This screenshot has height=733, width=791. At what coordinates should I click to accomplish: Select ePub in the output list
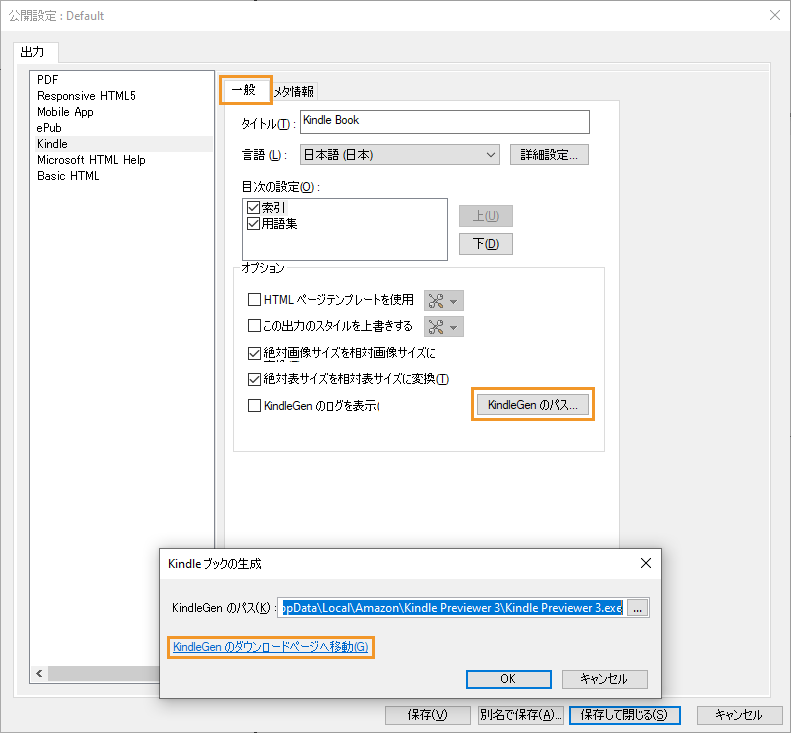click(49, 128)
